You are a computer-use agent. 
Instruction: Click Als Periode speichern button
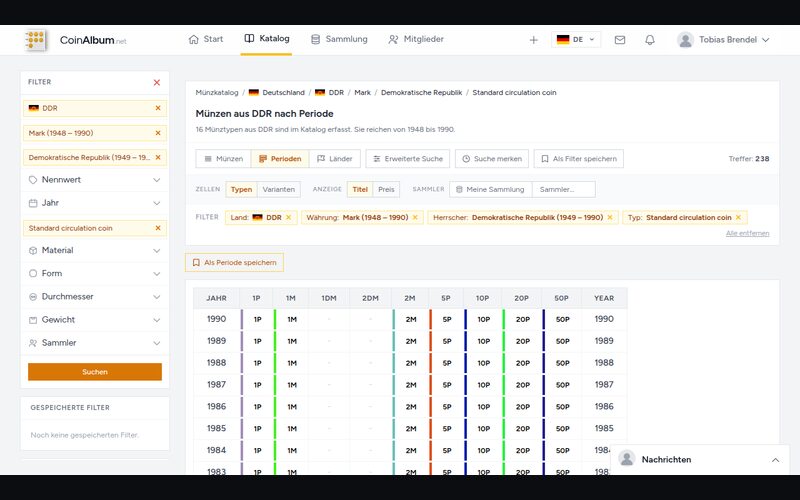click(234, 262)
